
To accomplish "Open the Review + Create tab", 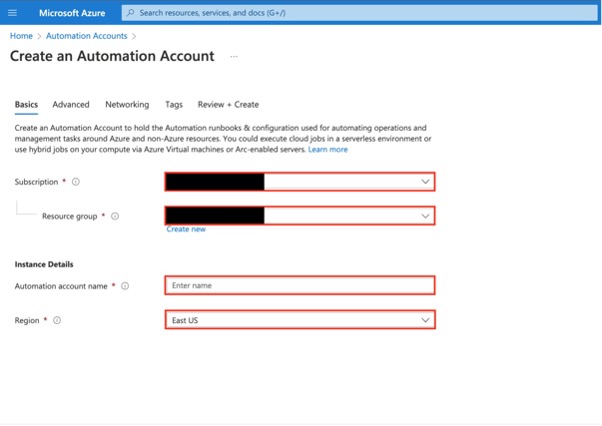I will coord(228,104).
